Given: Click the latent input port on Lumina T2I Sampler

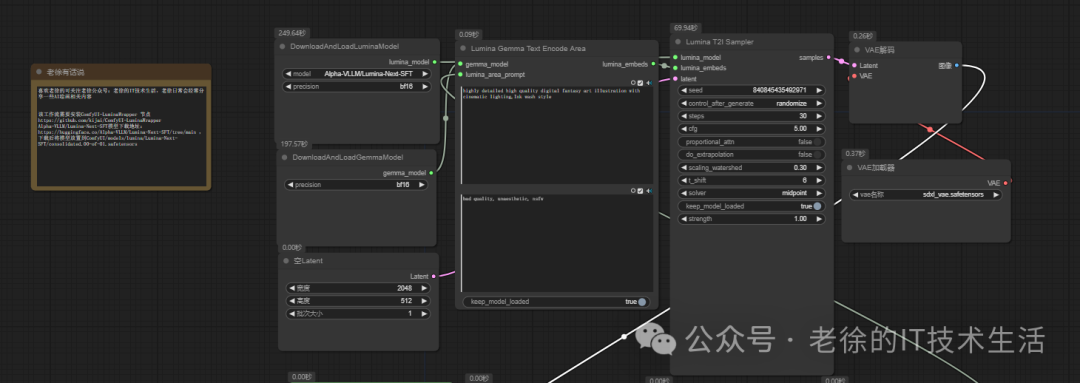Looking at the screenshot, I should pos(675,79).
